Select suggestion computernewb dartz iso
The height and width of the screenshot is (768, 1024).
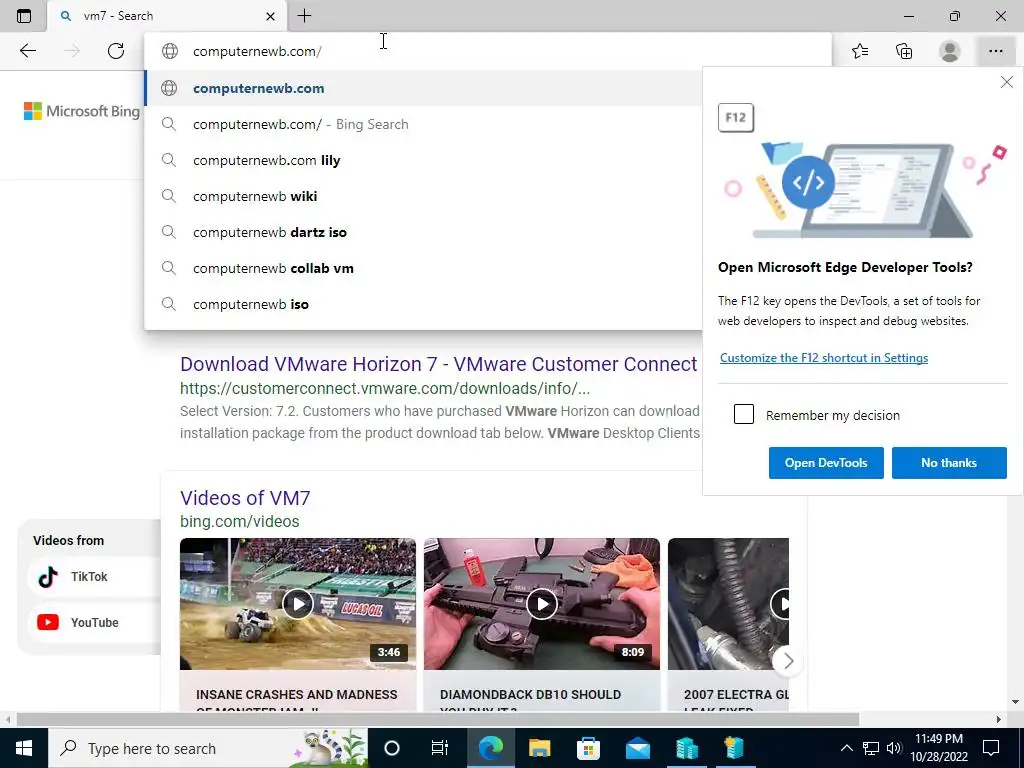[x=423, y=232]
